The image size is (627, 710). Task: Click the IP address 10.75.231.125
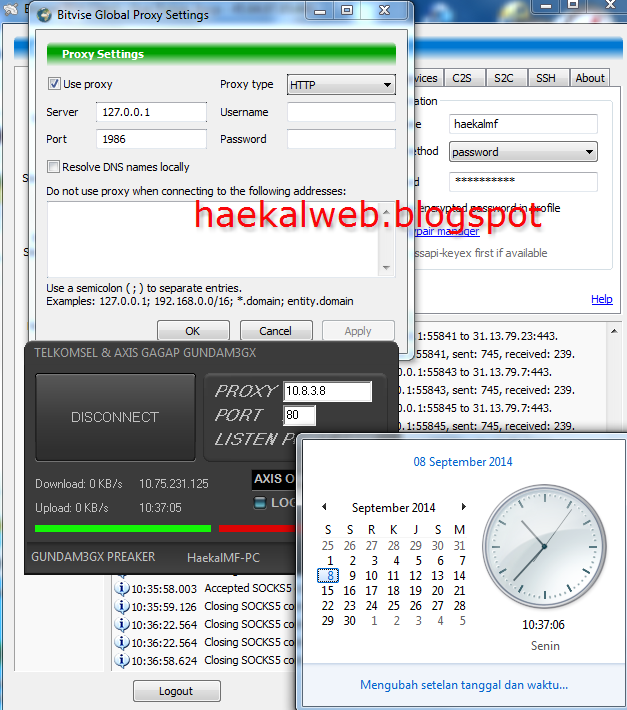[x=174, y=484]
